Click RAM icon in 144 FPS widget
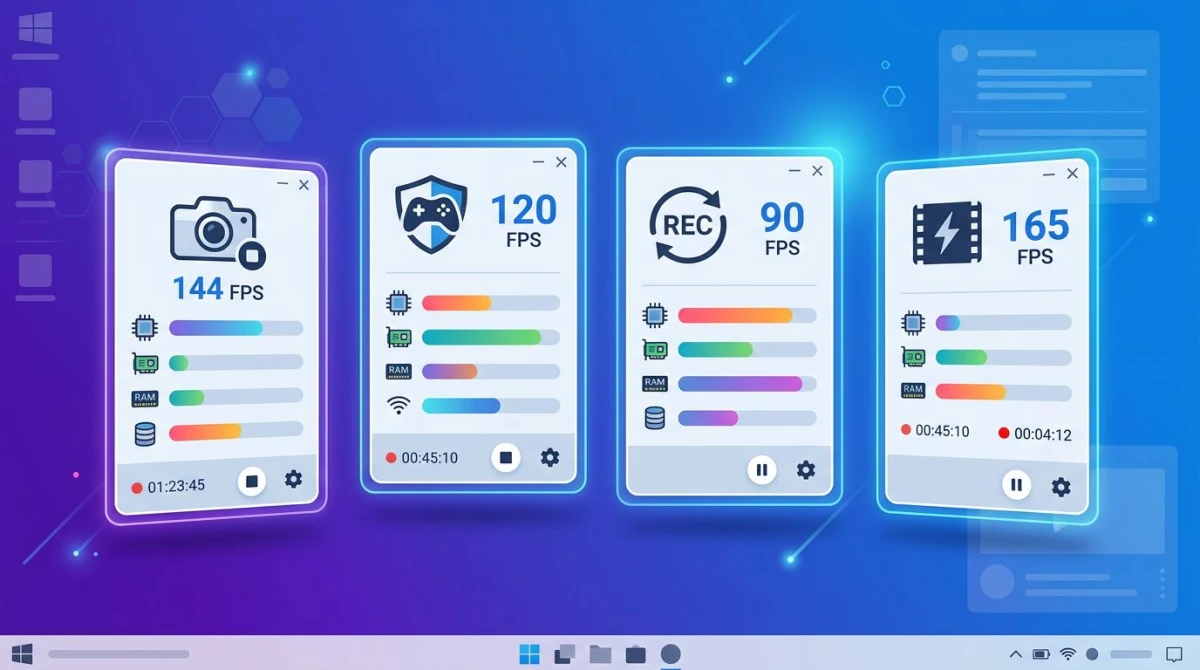 point(145,398)
